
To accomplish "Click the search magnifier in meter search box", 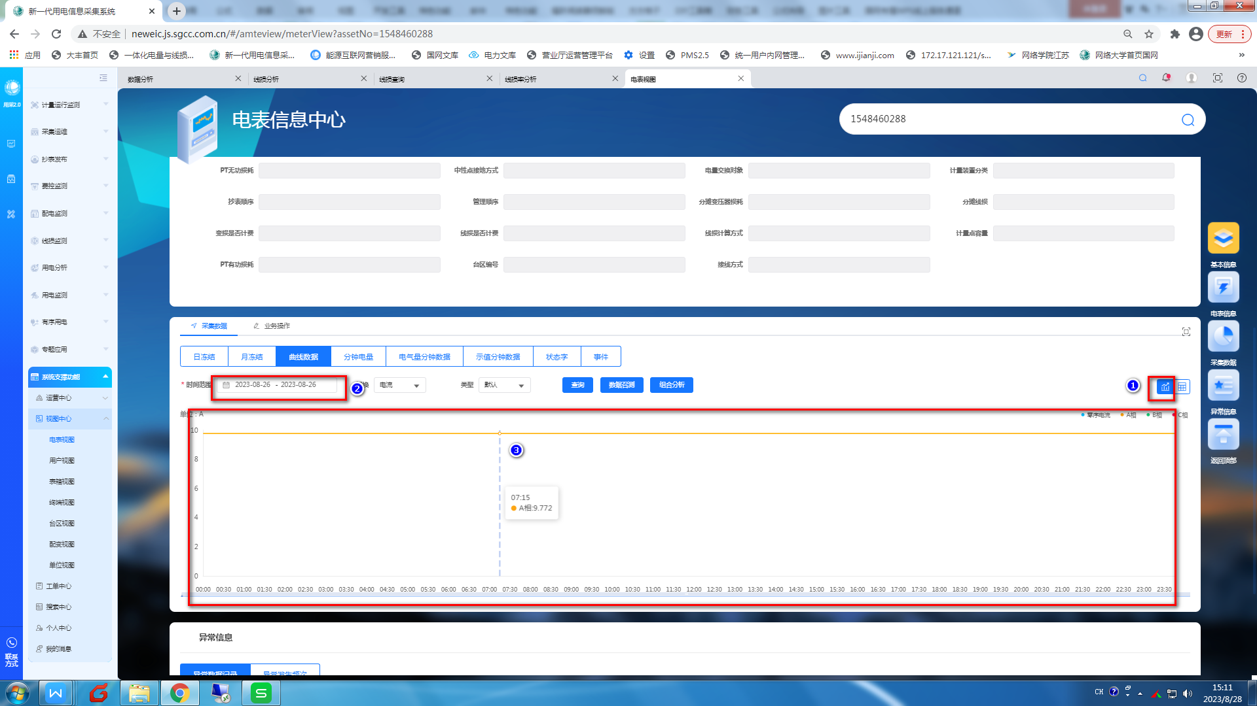I will (1187, 120).
